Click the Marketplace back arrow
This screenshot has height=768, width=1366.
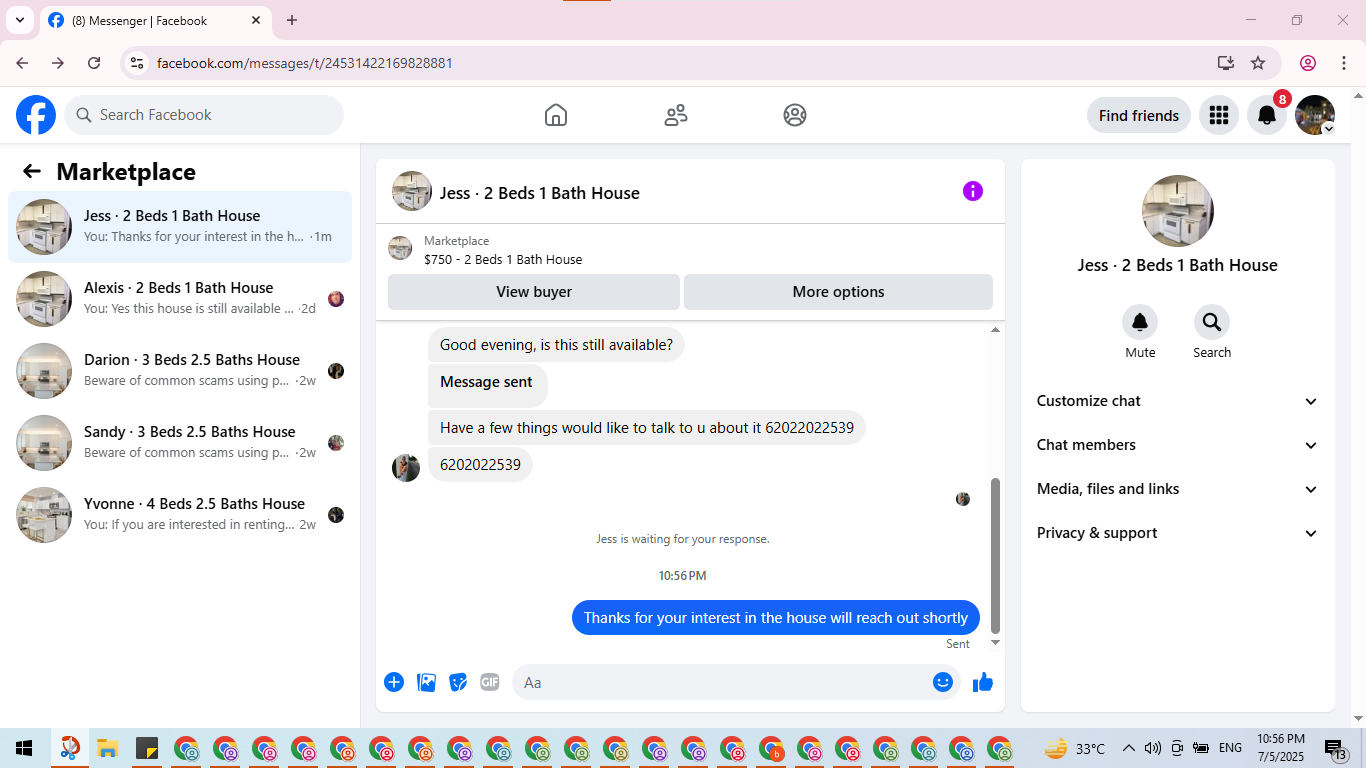[32, 171]
